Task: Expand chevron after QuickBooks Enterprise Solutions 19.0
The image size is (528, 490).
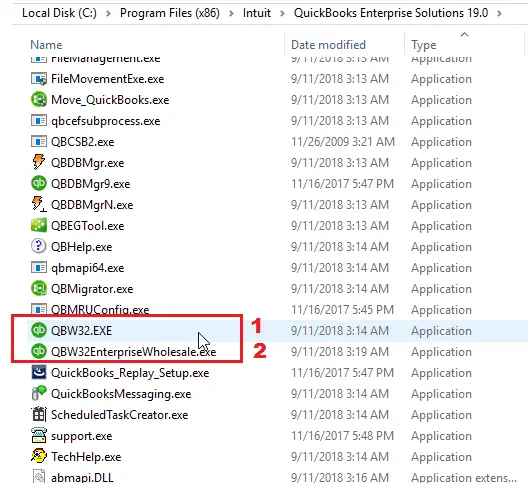Action: (499, 13)
